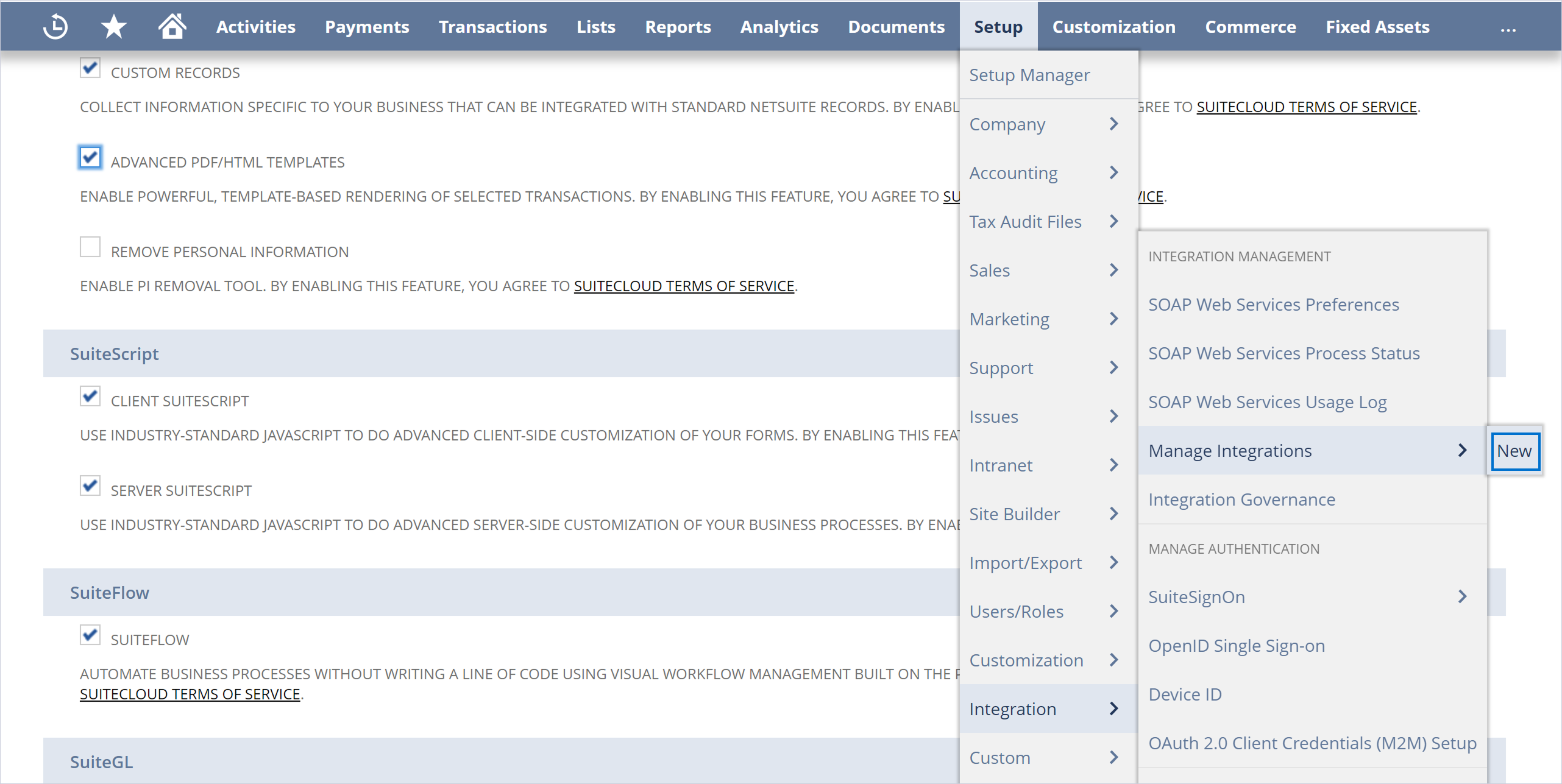Expand the Support submenu arrow

coord(1113,367)
